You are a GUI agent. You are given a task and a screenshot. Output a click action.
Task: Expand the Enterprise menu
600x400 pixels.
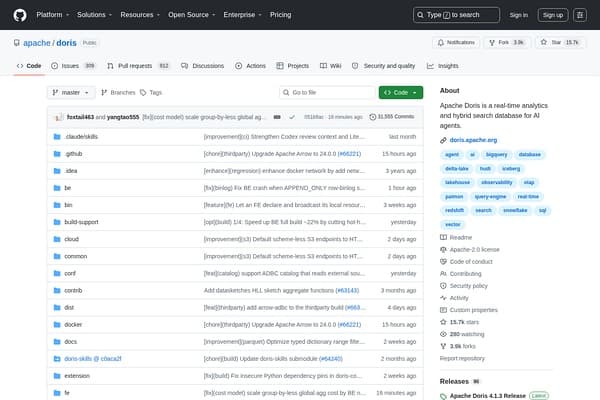243,15
